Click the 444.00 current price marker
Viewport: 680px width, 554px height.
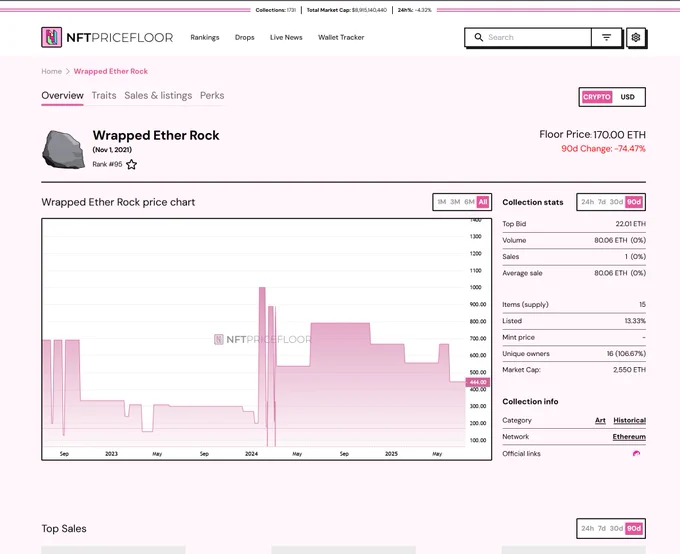point(478,382)
